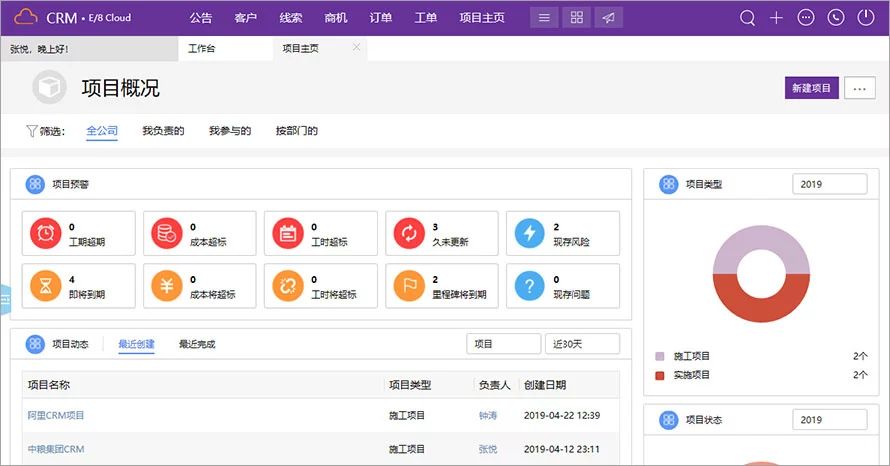Click the red 实施项目 legend swatch

(659, 375)
